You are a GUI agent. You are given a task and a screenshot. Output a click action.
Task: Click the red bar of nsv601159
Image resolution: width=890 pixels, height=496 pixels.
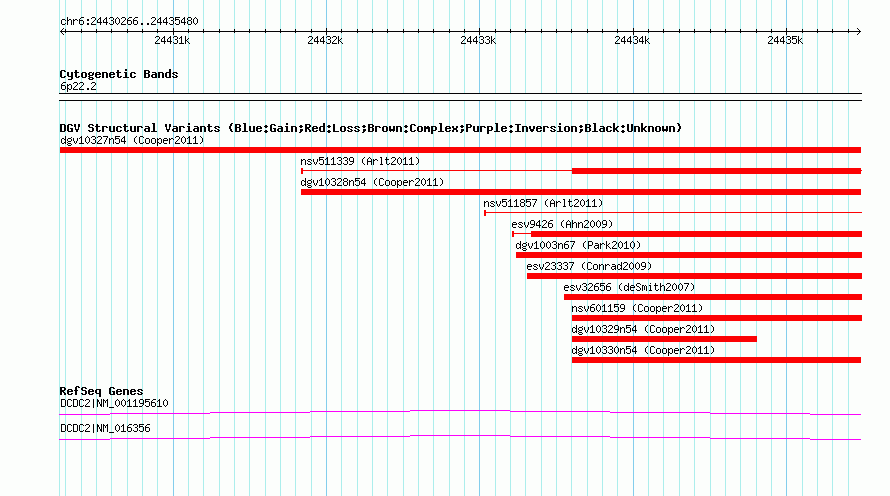(x=717, y=318)
